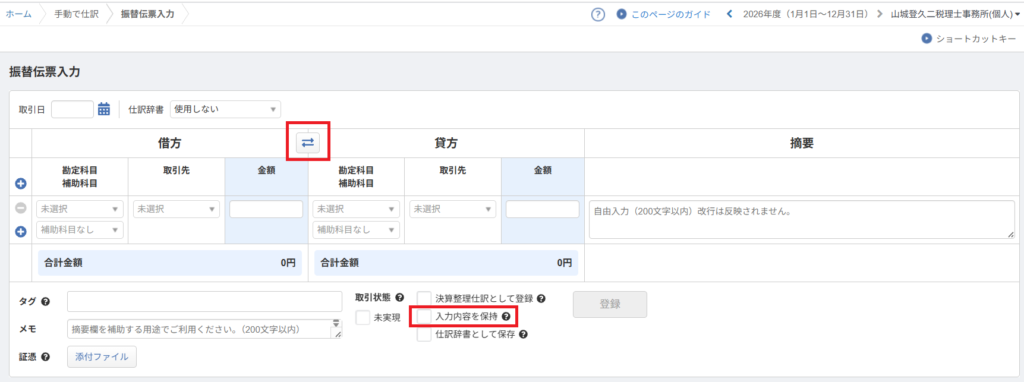This screenshot has height=382, width=1024.
Task: Click the debit 金額 input field
Action: click(x=266, y=209)
